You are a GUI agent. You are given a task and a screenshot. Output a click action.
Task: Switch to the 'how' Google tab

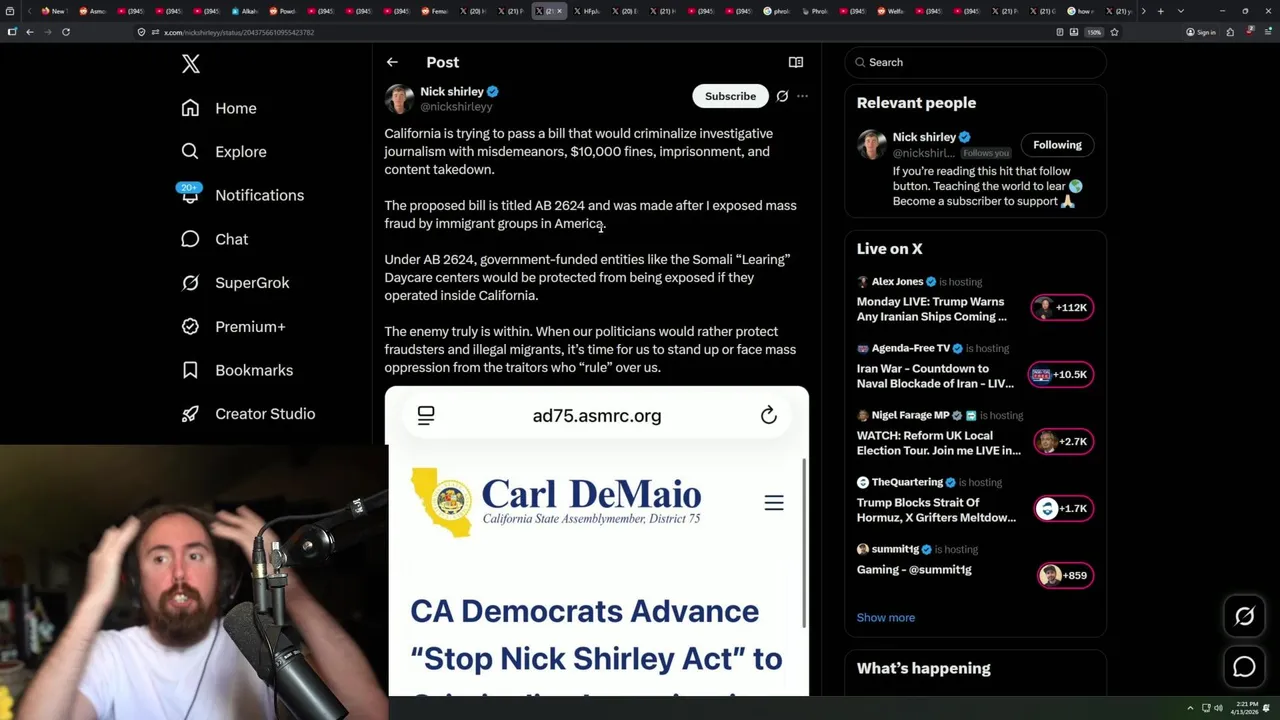[x=1080, y=11]
